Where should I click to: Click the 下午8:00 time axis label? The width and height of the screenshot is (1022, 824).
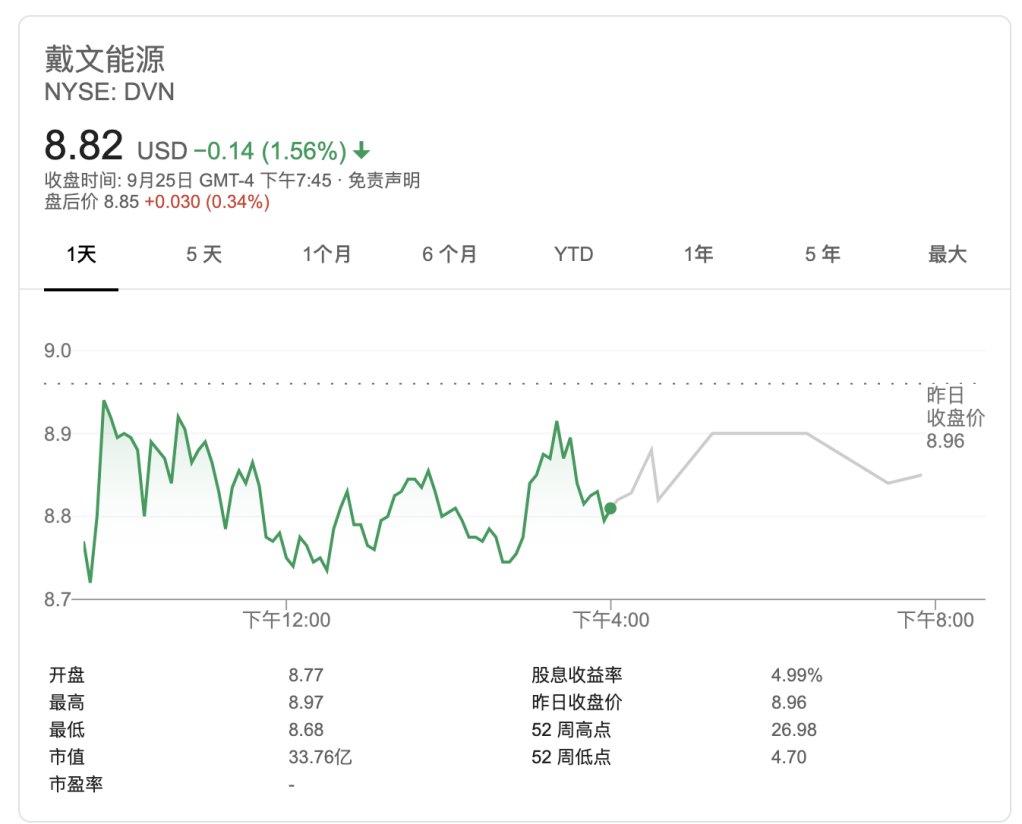coord(935,620)
